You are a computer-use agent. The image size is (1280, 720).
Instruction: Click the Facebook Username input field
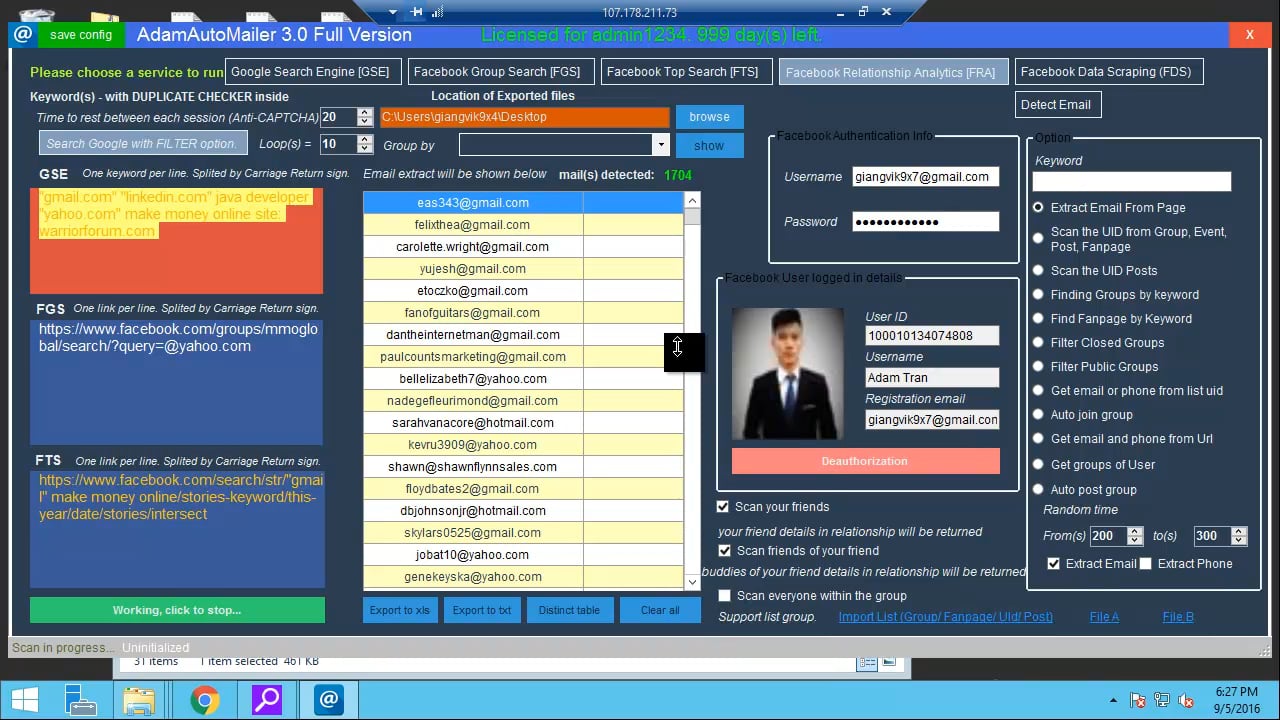click(x=925, y=177)
